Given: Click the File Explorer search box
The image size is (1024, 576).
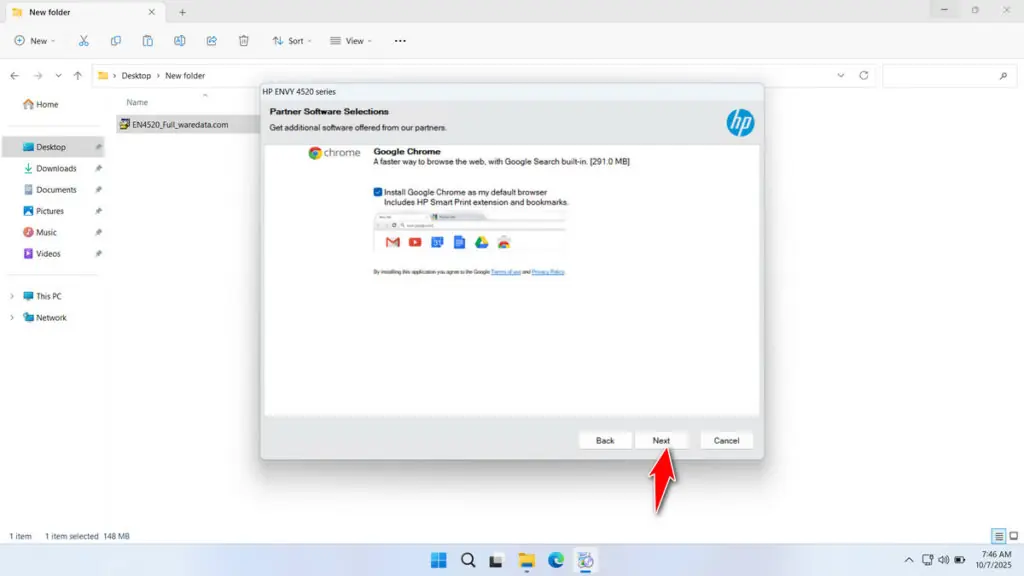Looking at the screenshot, I should 945,75.
